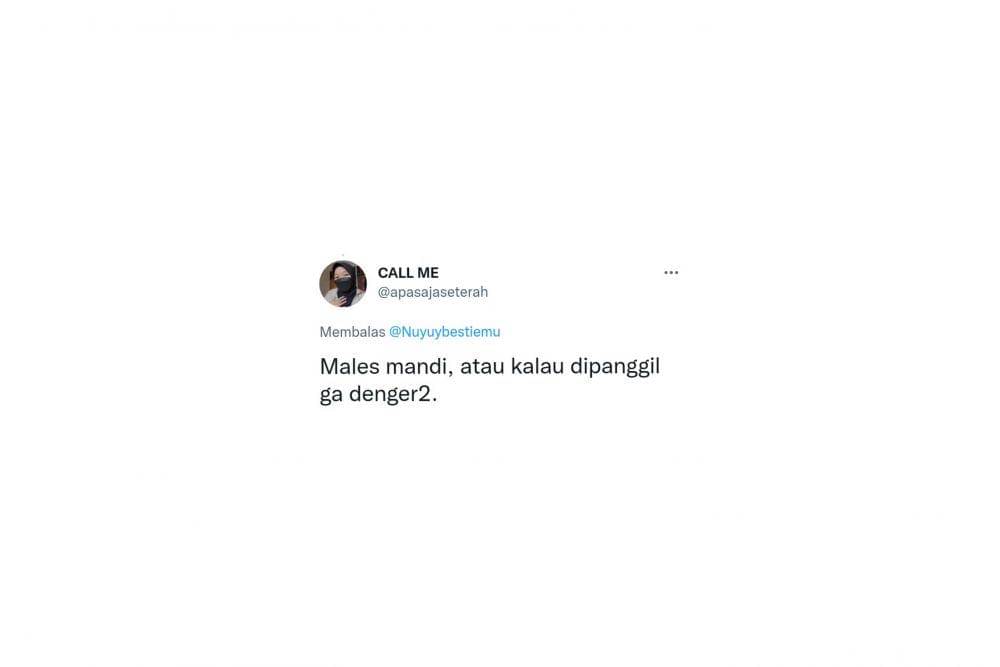Tap the hijab-wearing user's profile picture

click(343, 284)
